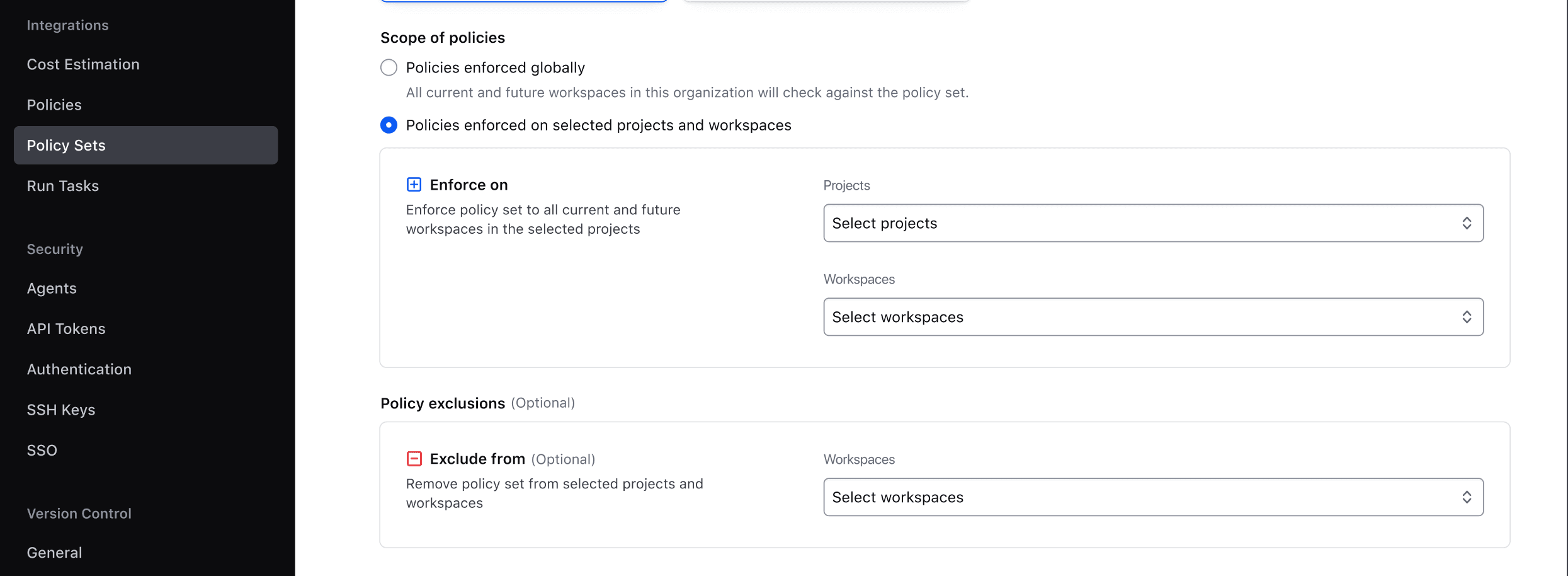Open the Select projects dropdown
The image size is (1568, 576).
[x=1152, y=222]
